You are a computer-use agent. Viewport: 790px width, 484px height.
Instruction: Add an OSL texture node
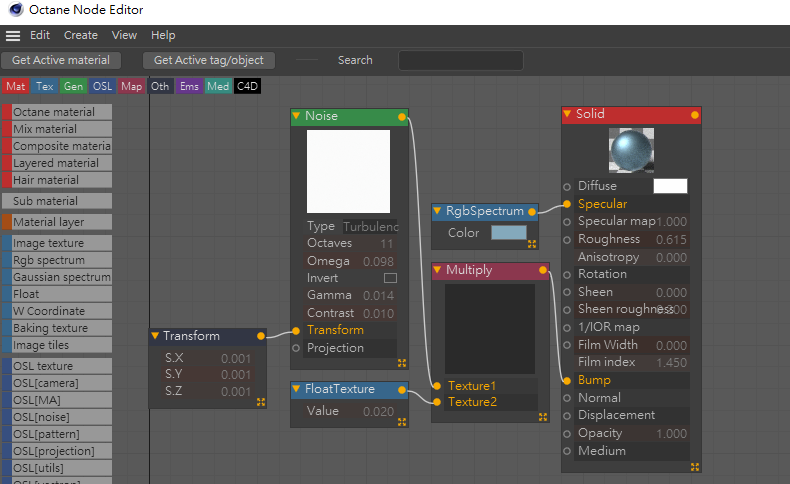pyautogui.click(x=57, y=366)
